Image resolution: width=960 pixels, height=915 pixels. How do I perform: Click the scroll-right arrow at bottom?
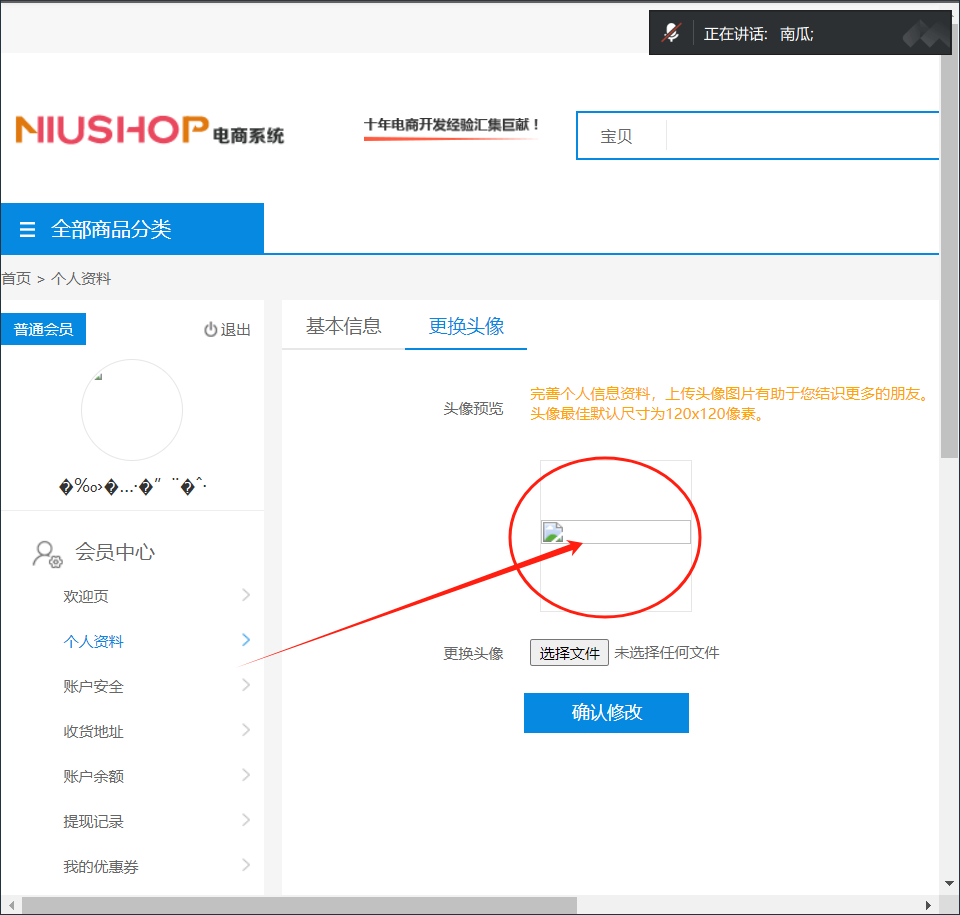click(x=928, y=905)
